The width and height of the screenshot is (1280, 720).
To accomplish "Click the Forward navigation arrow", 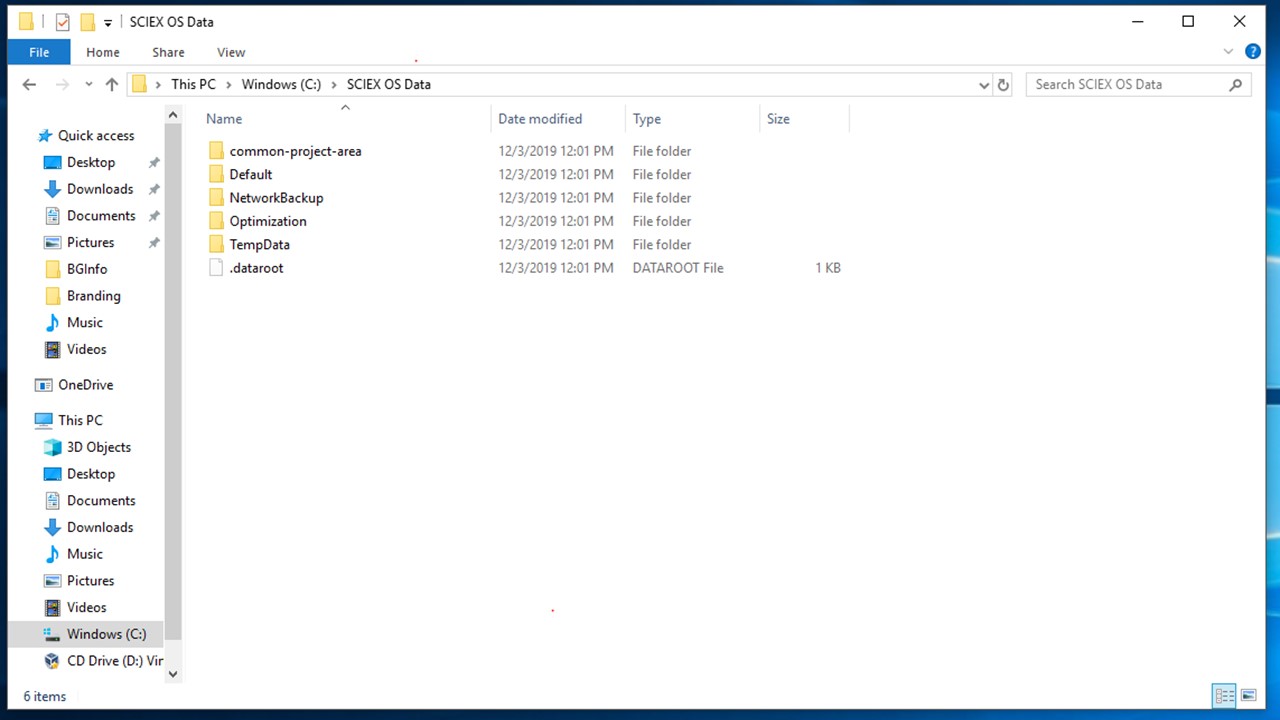I will point(63,85).
